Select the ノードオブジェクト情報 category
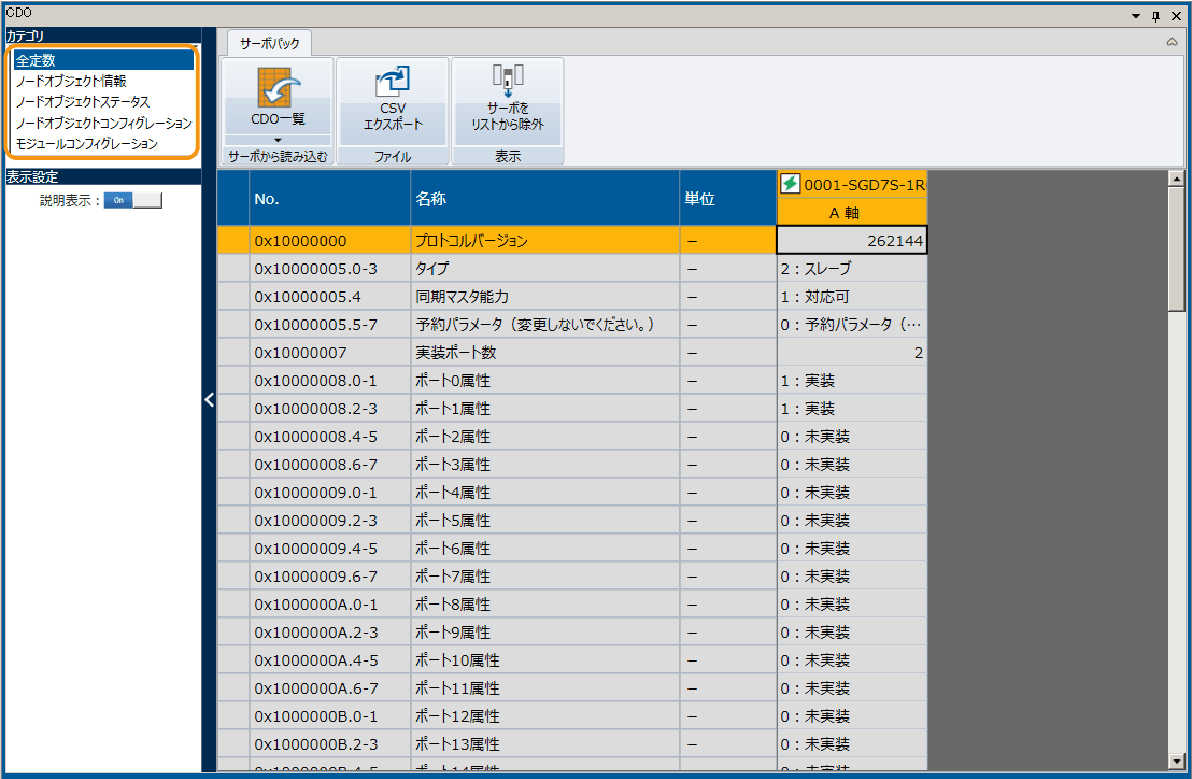1192x779 pixels. click(70, 81)
